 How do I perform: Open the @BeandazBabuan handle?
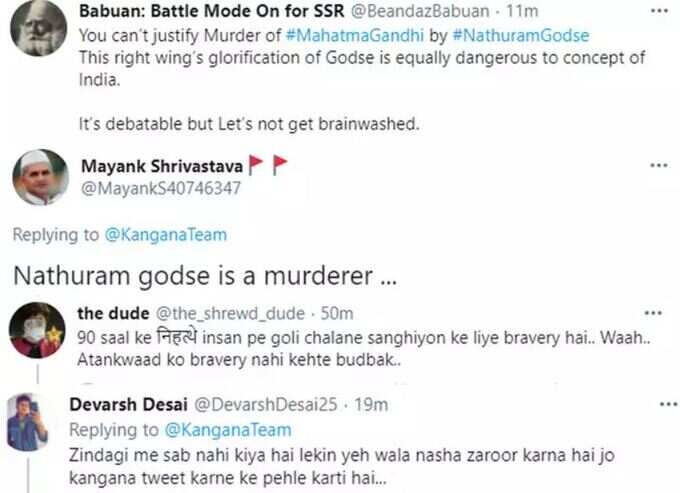[x=420, y=11]
